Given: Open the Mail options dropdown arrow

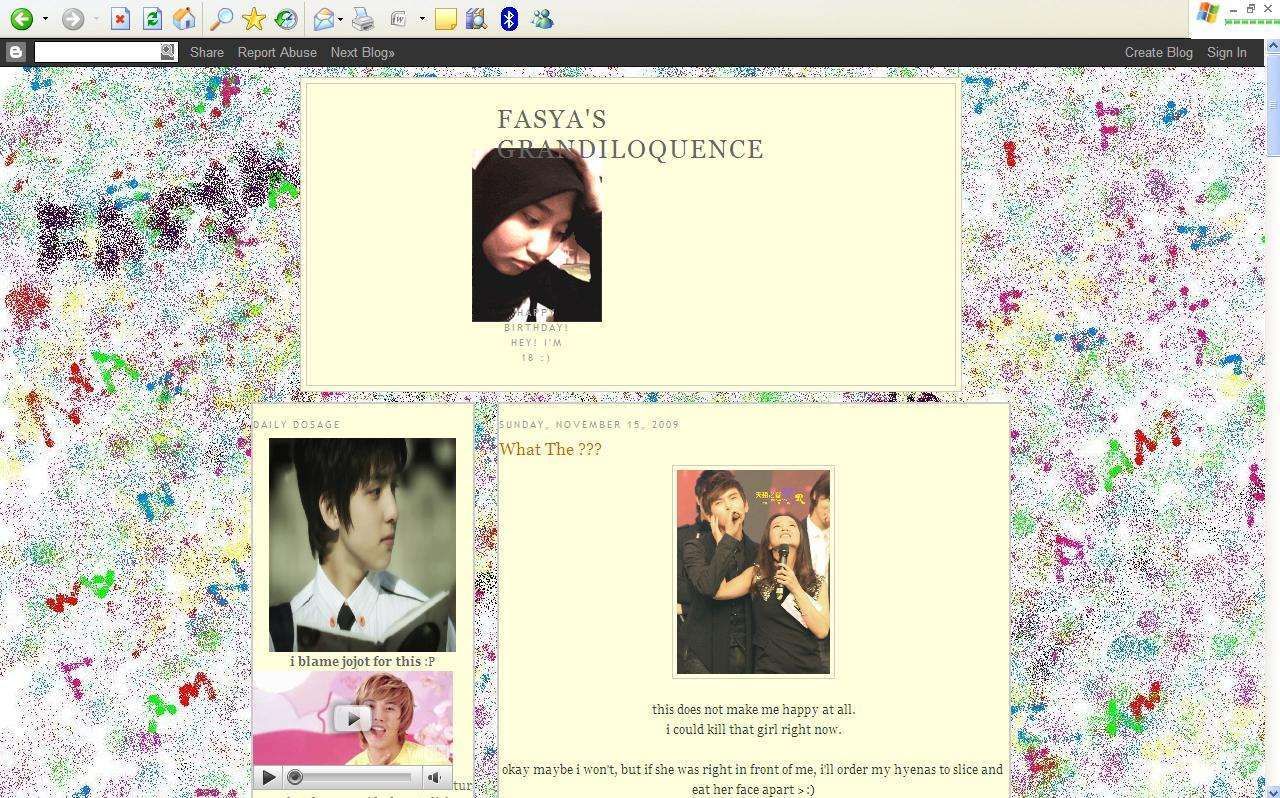Looking at the screenshot, I should pos(341,19).
